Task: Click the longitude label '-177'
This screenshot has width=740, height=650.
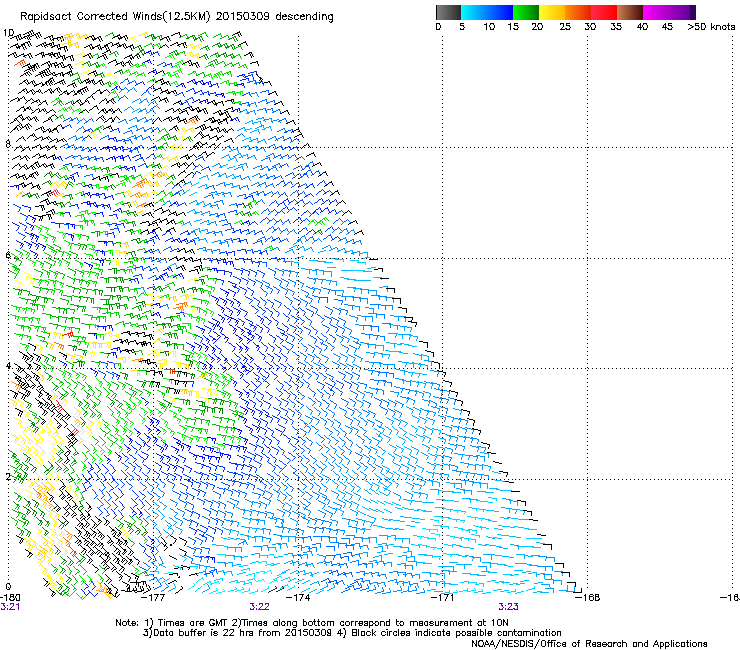Action: [153, 597]
